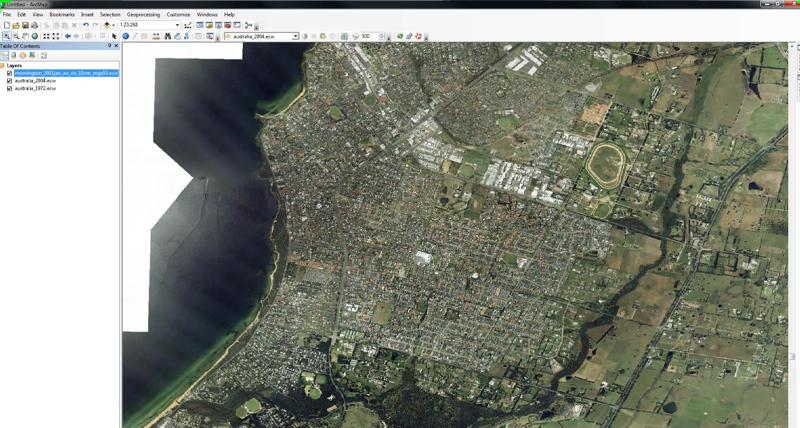This screenshot has height=428, width=800.
Task: Open the Find binoculars tool
Action: tap(167, 36)
